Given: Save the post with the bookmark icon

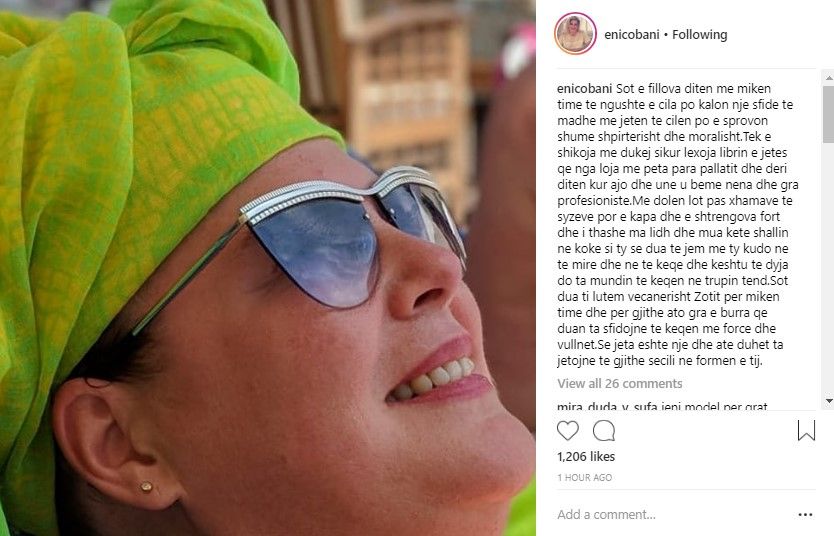Looking at the screenshot, I should [x=806, y=430].
